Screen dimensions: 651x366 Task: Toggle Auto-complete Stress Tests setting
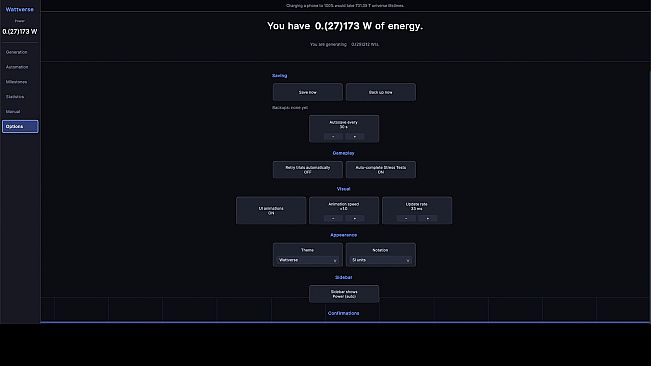click(x=381, y=170)
